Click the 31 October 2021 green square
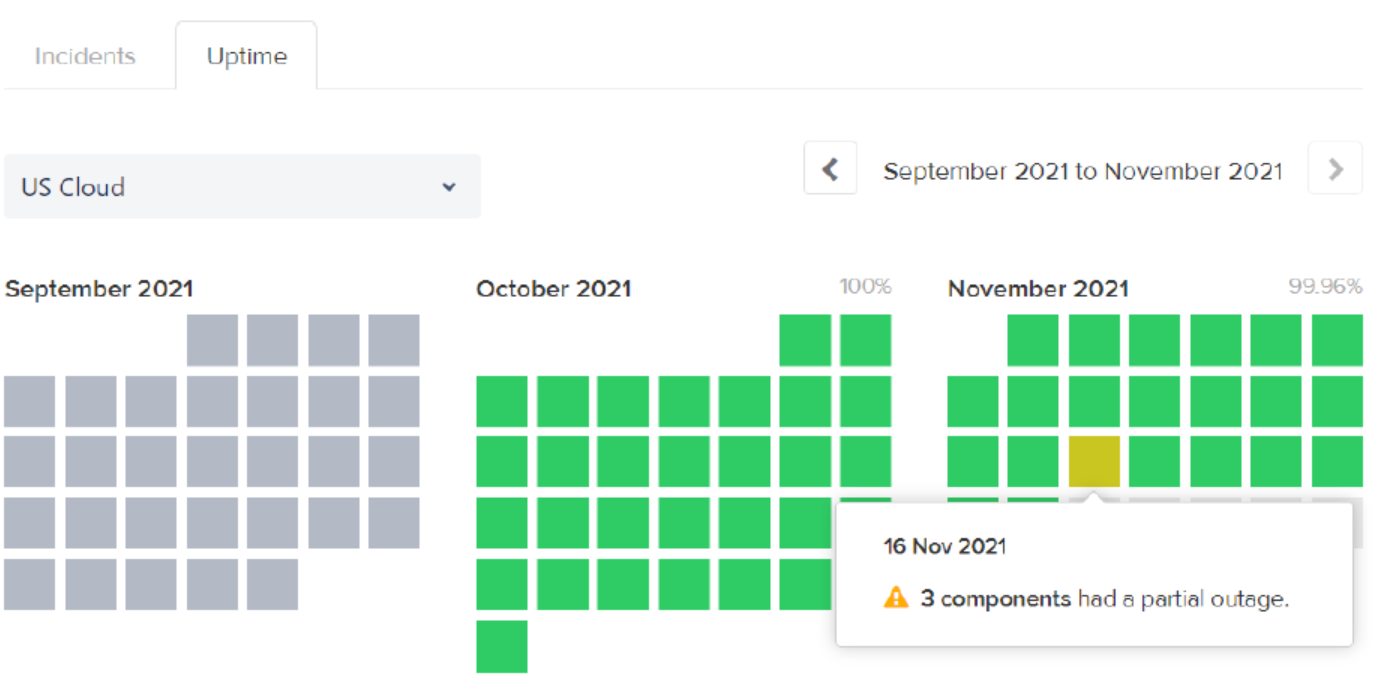The height and width of the screenshot is (691, 1383). point(502,646)
